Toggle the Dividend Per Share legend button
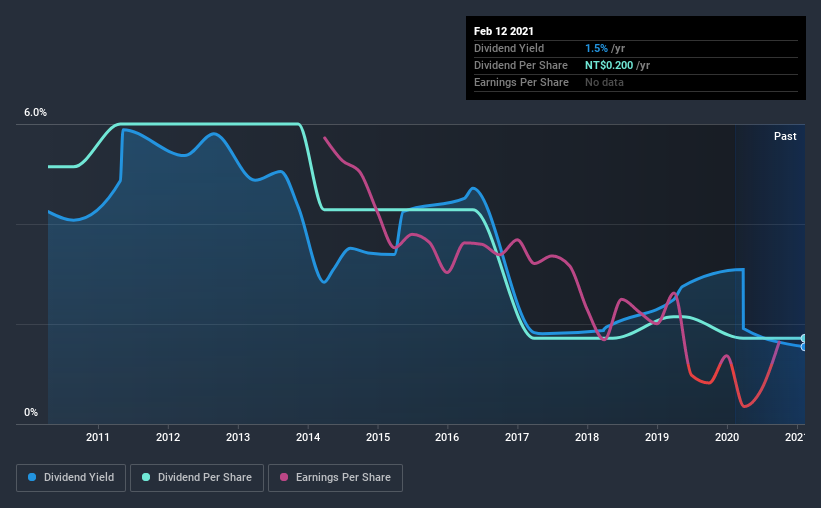This screenshot has height=508, width=821. 197,478
